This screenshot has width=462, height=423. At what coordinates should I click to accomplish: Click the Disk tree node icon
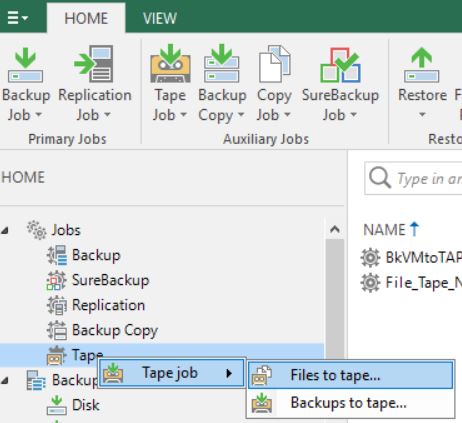56,405
